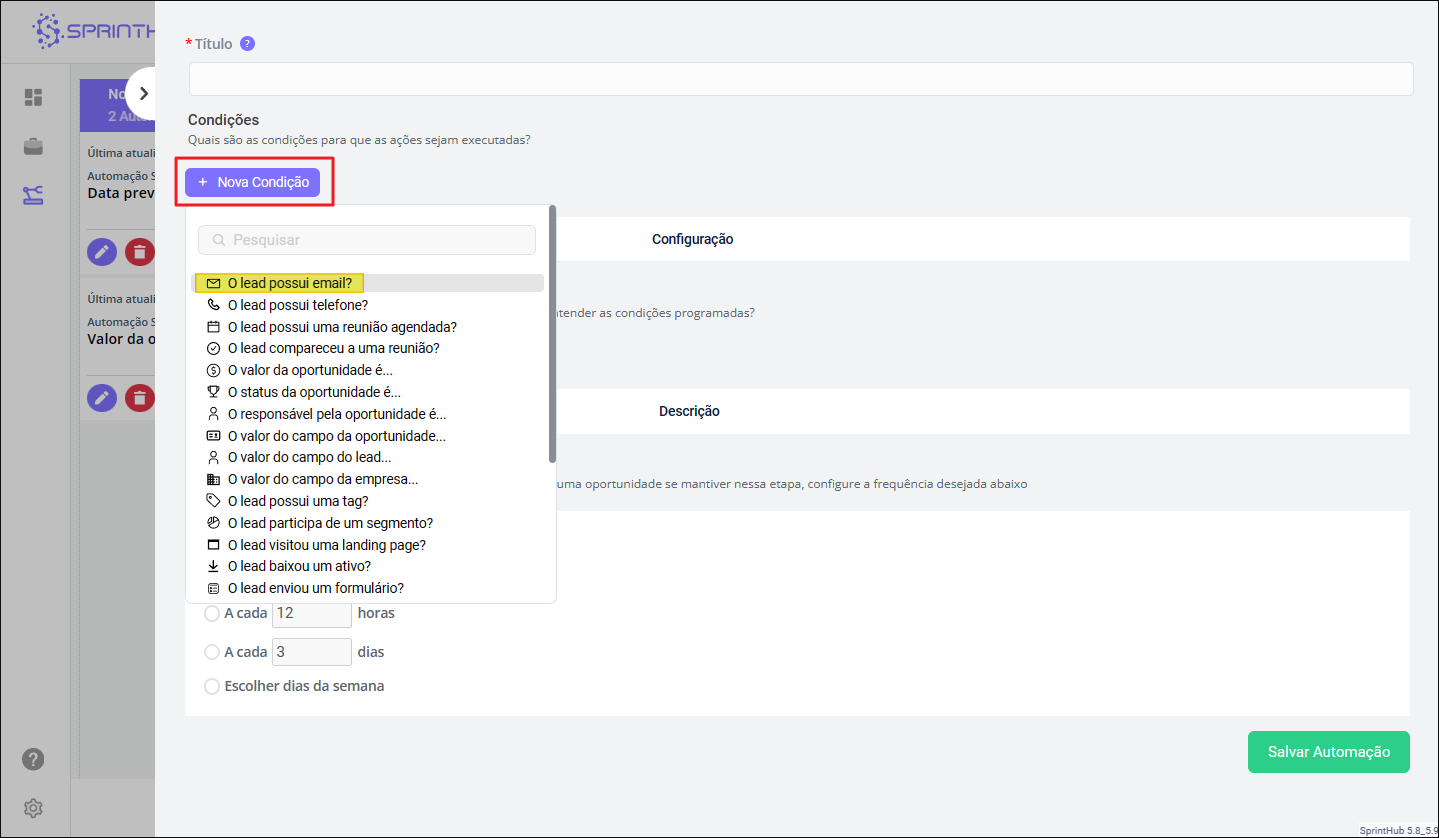1439x838 pixels.
Task: Select the 'A cada 12 horas' radio option
Action: tap(212, 613)
